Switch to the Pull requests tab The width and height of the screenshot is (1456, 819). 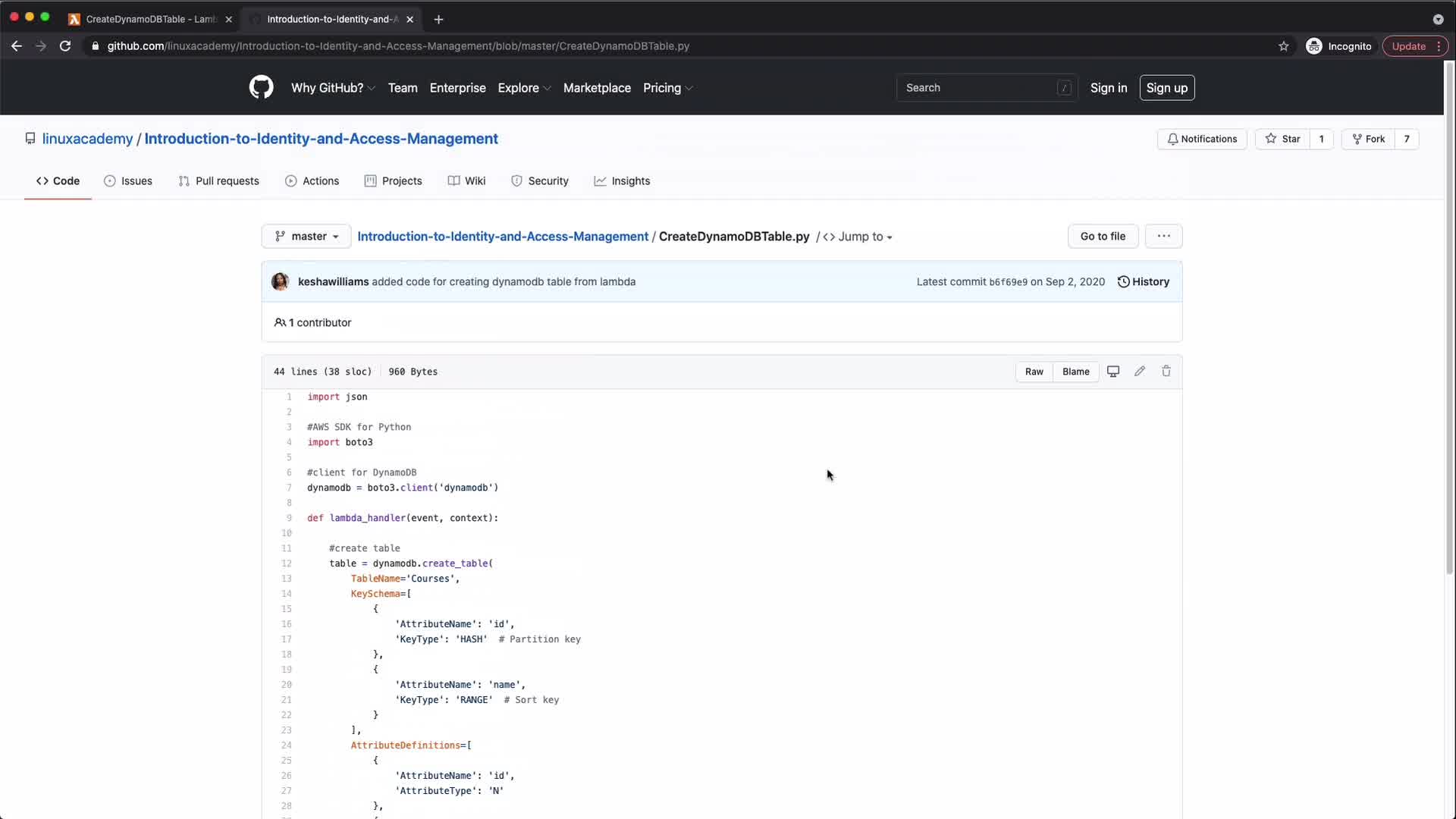[x=218, y=180]
